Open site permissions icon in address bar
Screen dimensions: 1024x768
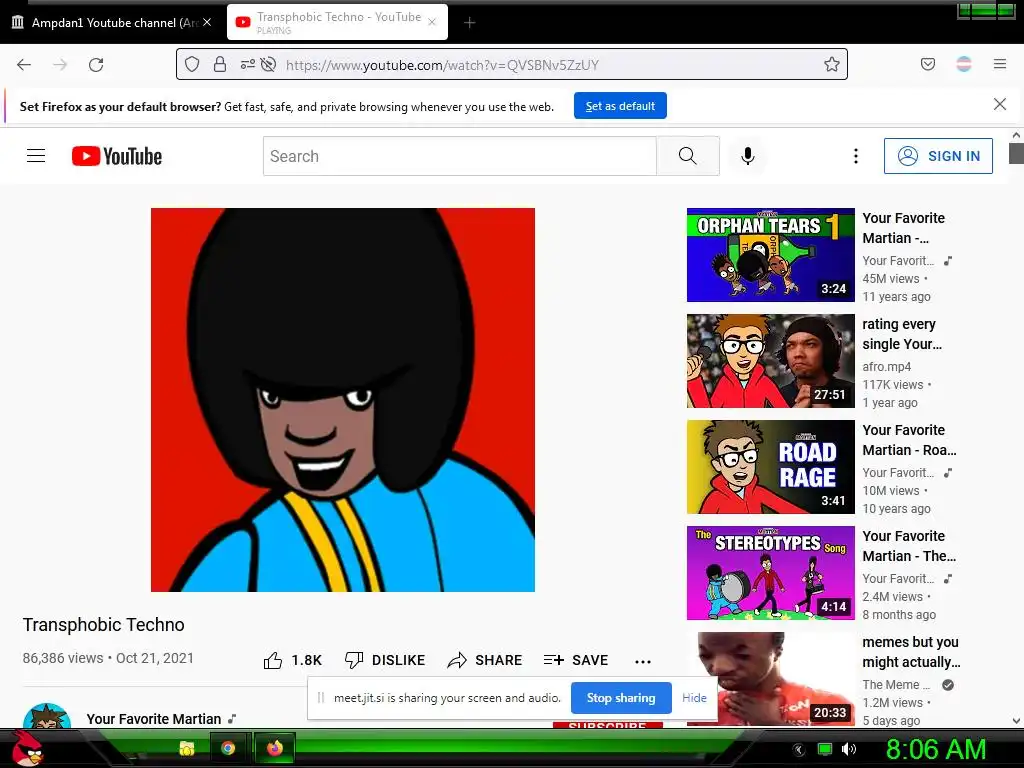tap(248, 64)
